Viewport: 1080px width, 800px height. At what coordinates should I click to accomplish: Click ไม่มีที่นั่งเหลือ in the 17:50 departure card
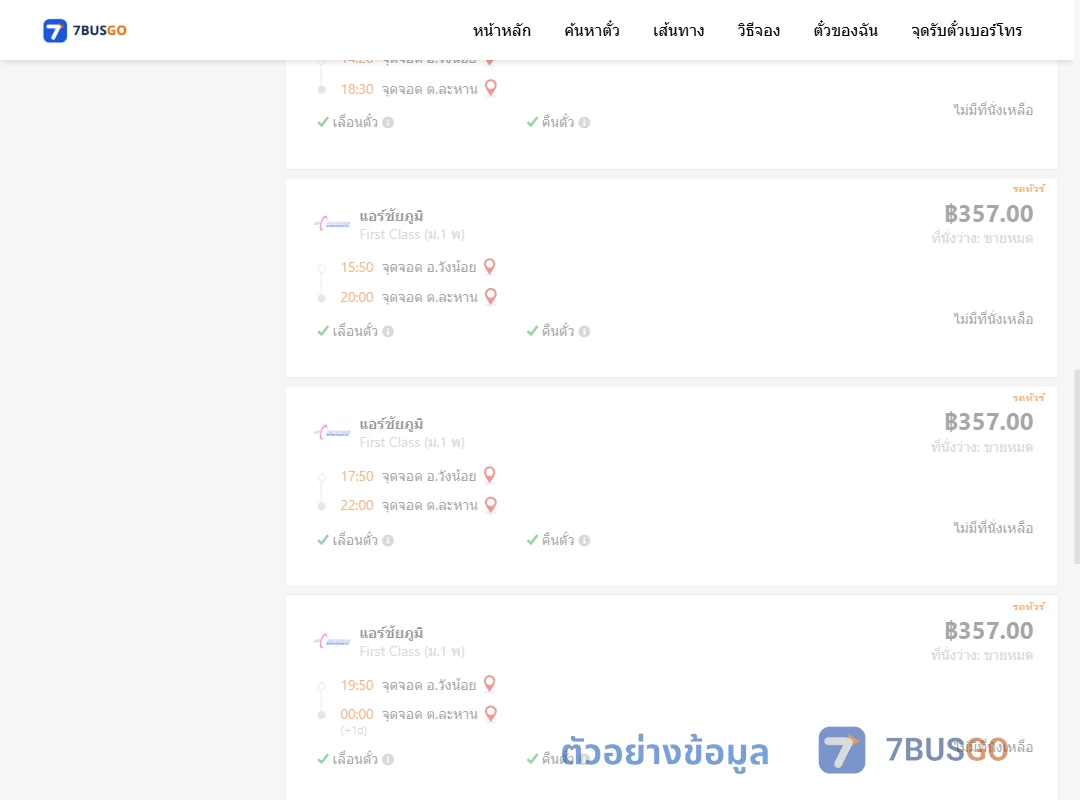pyautogui.click(x=993, y=528)
